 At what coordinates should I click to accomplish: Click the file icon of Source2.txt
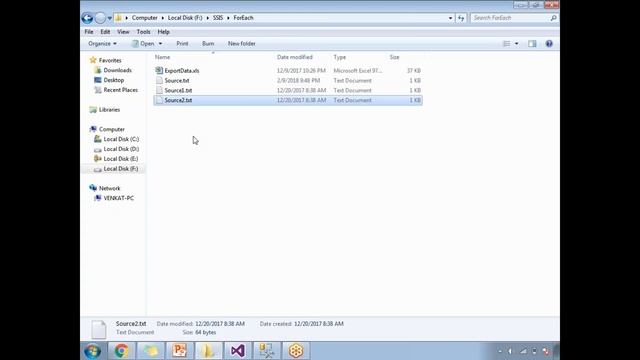(159, 100)
